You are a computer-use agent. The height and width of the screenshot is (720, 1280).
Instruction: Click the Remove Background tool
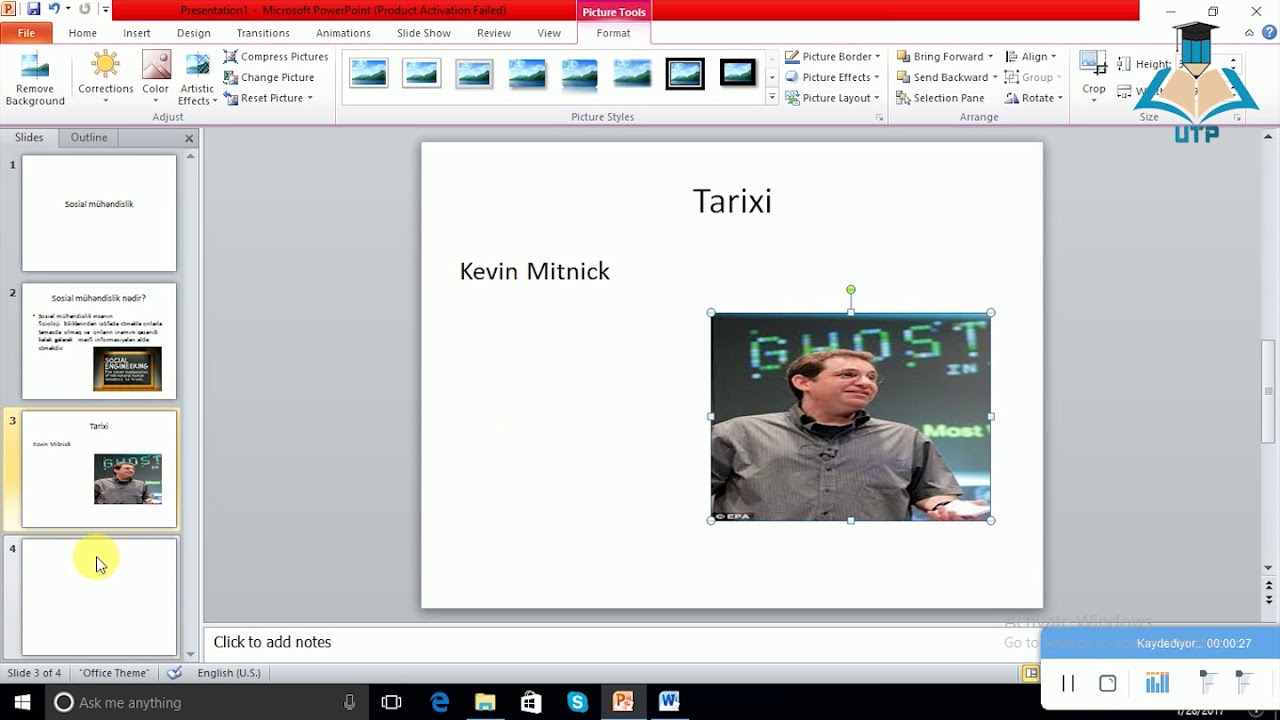(35, 79)
